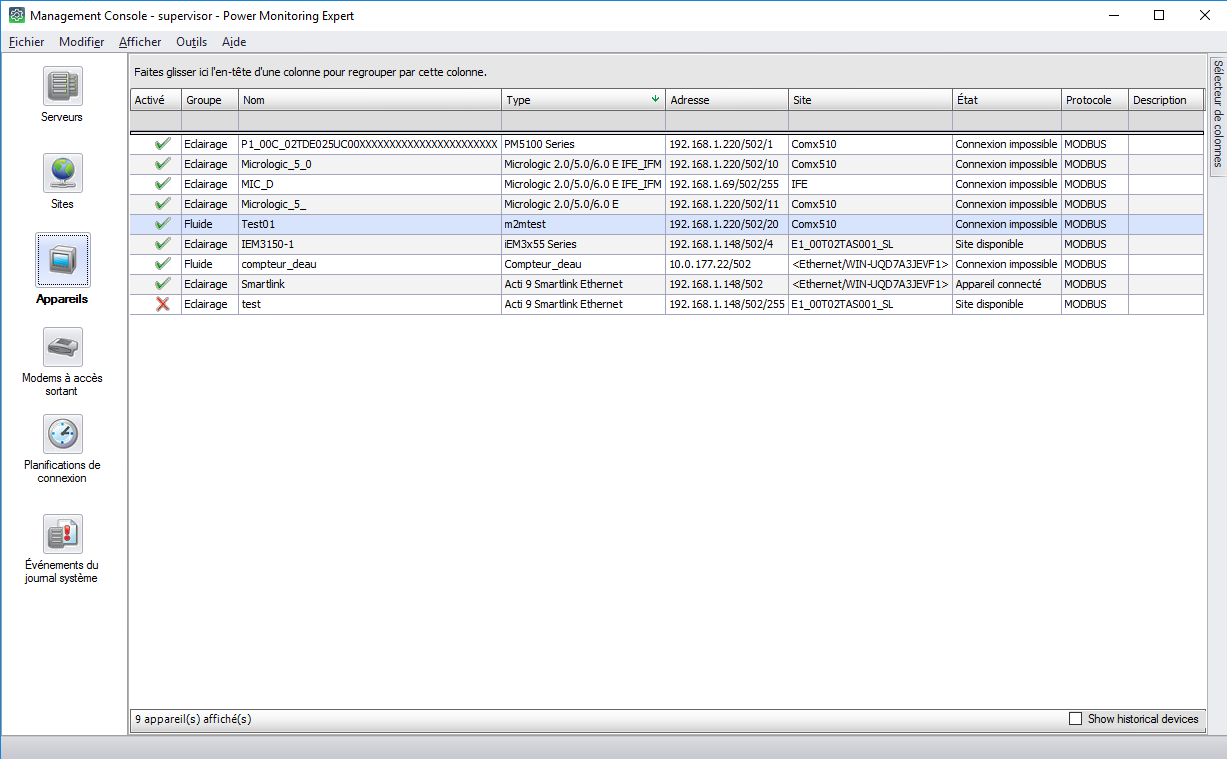This screenshot has width=1227, height=759.
Task: Click red X status of test device
Action: click(x=163, y=304)
